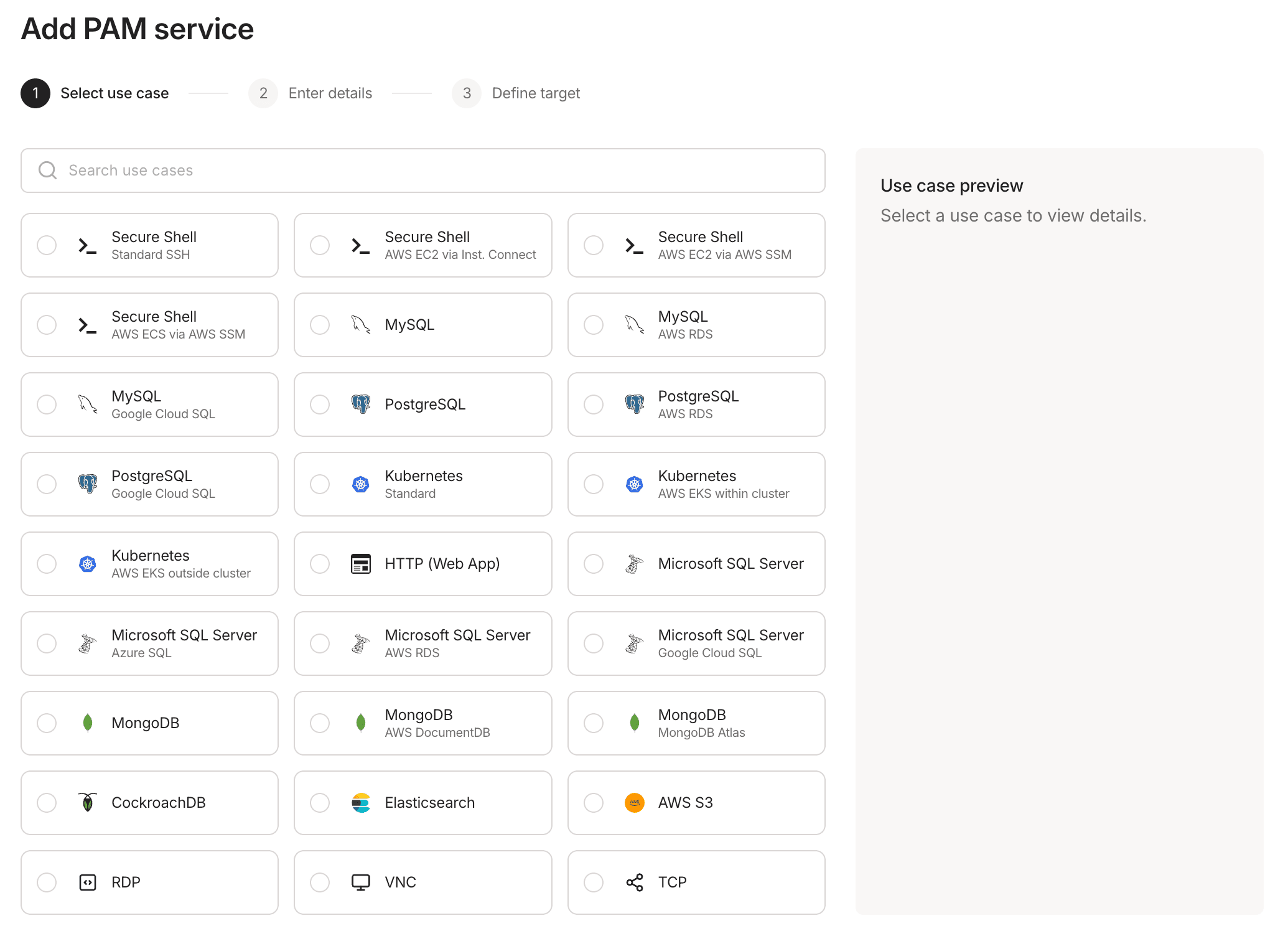This screenshot has width=1288, height=936.
Task: Click the RDP remote desktop icon
Action: 88,882
